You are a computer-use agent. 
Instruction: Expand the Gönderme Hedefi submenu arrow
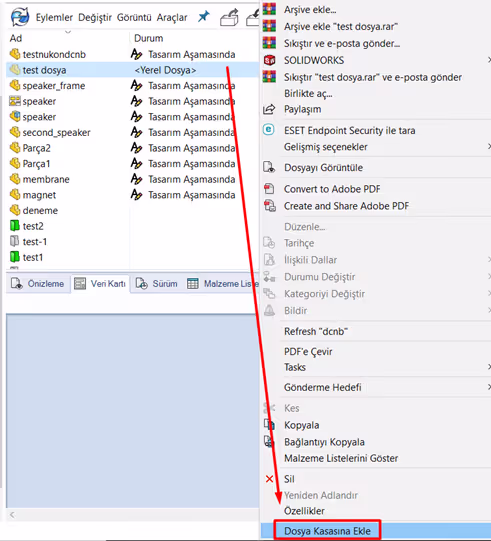488,387
